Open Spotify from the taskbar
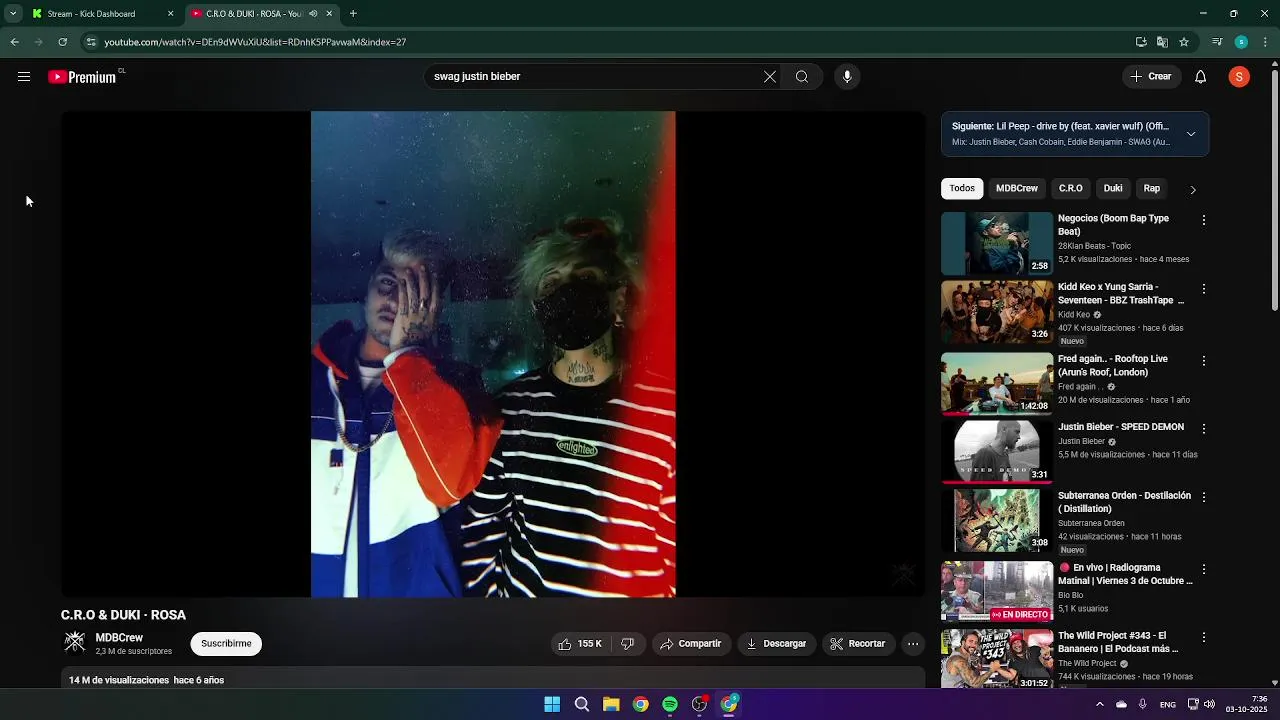The height and width of the screenshot is (720, 1280). [x=670, y=704]
